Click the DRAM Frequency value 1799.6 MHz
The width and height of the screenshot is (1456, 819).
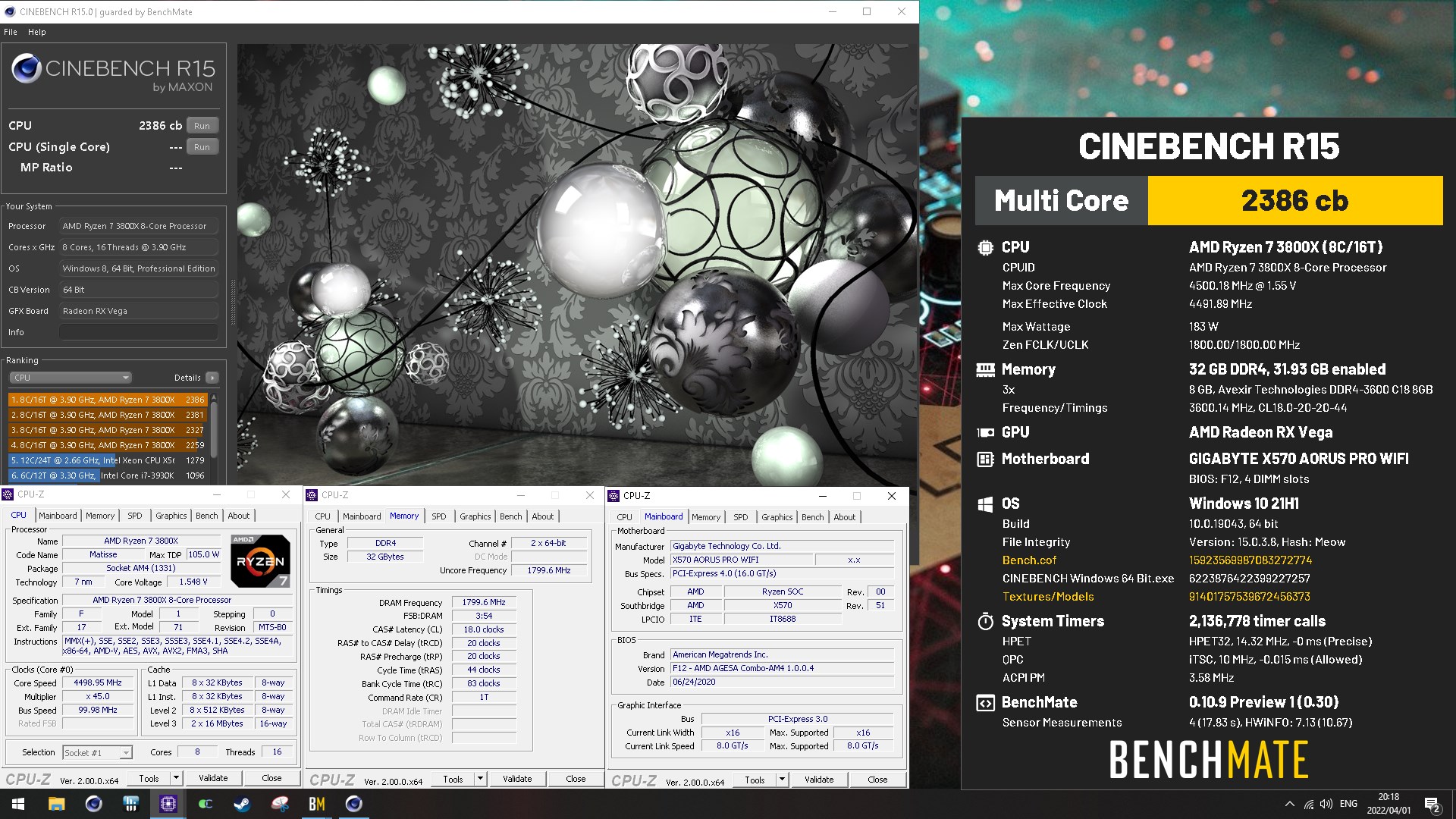pos(484,602)
